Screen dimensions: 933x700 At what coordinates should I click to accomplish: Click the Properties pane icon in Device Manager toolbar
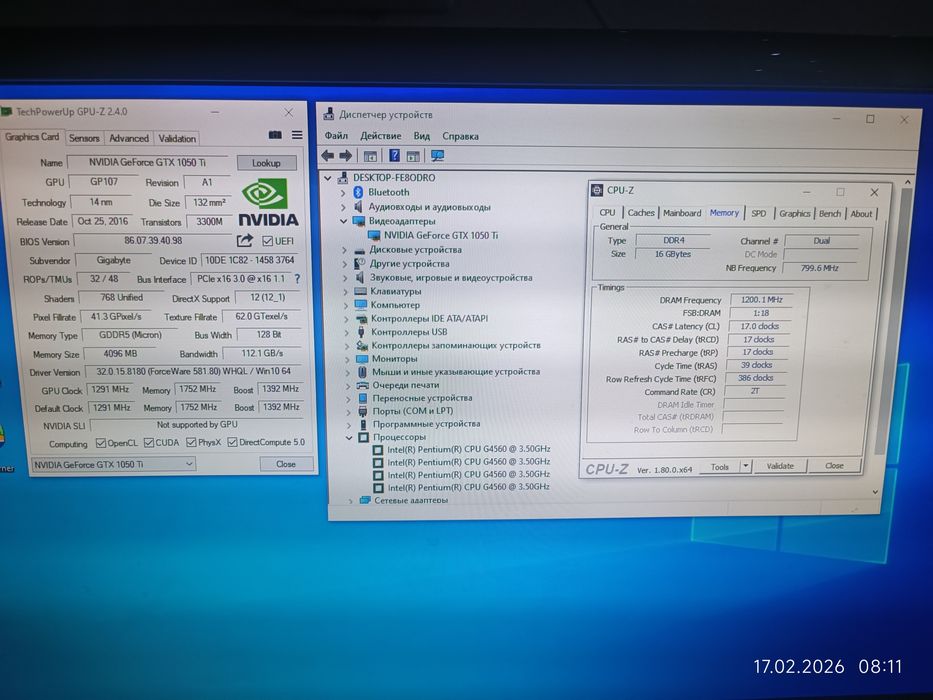coord(370,157)
